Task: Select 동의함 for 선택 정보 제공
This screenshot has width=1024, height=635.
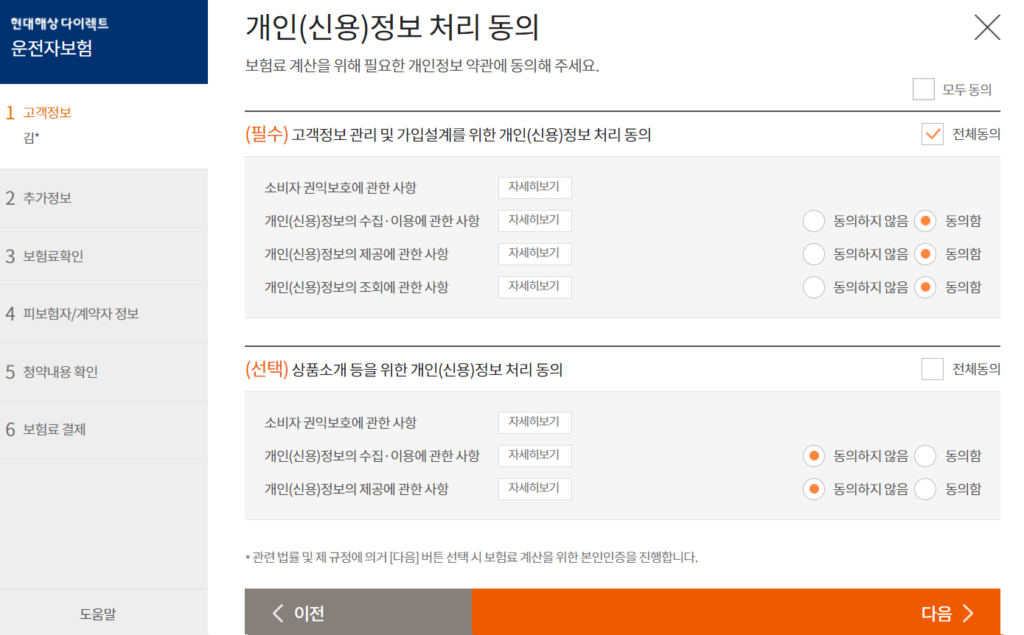Action: tap(926, 489)
